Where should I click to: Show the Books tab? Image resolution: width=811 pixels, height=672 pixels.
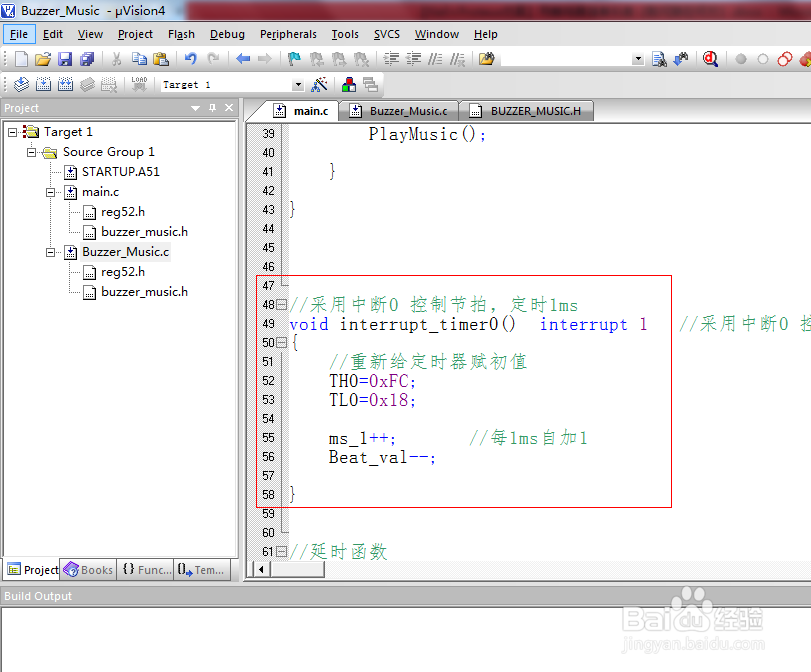[88, 570]
